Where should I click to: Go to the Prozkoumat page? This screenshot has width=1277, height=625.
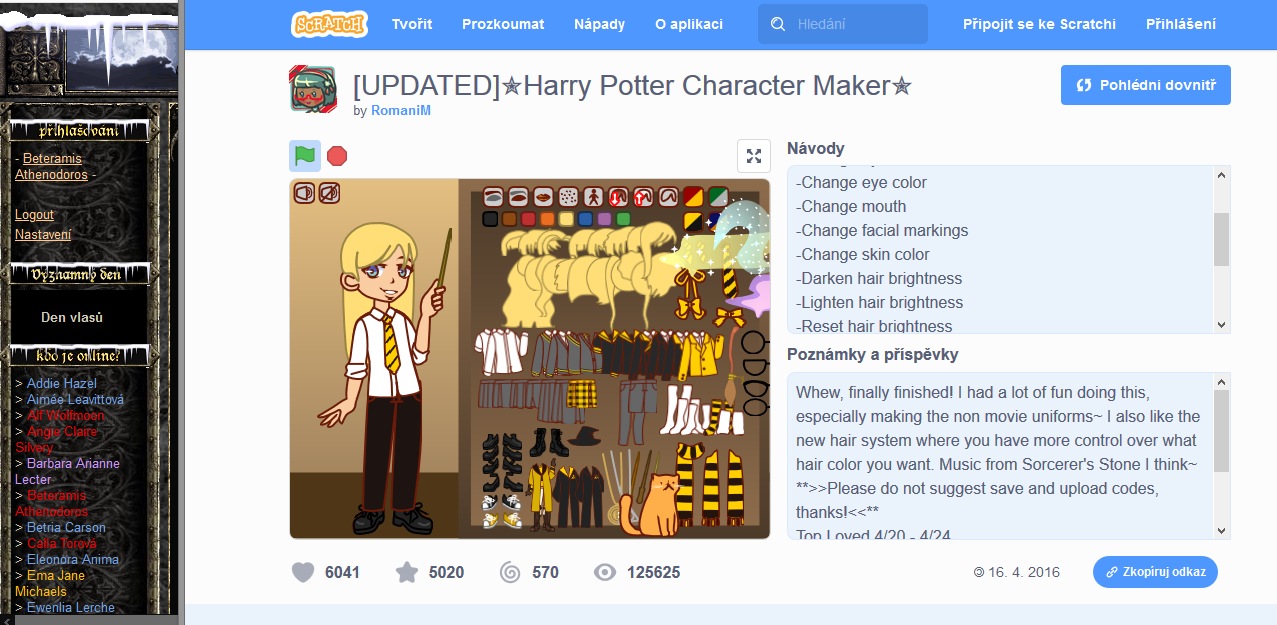pyautogui.click(x=503, y=24)
